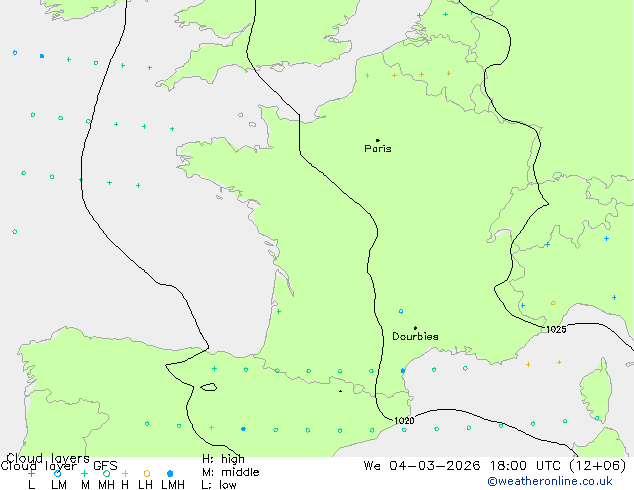634x490 pixels.
Task: Click the 'H: high' legend text
Action: point(223,459)
